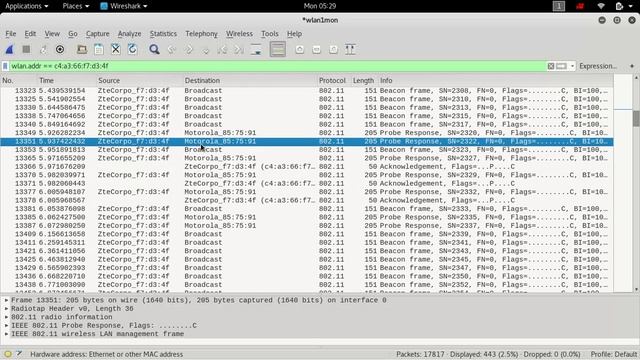Reset text to normal size
Screen dimensions: 640x360
coord(333,49)
